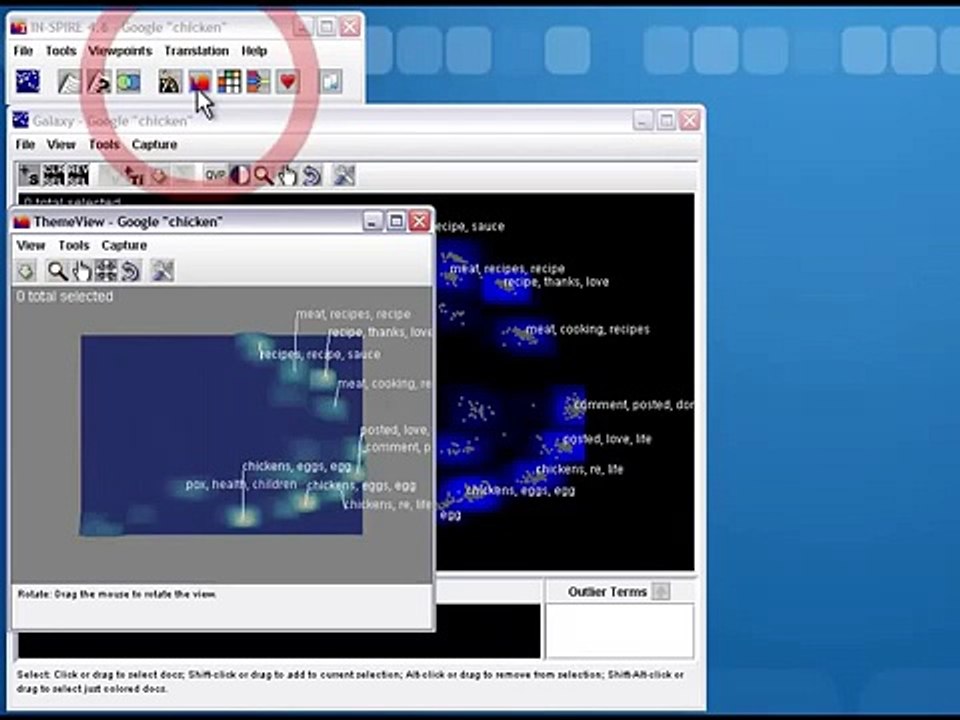The image size is (960, 720).
Task: Click the spiral reset icon in ThemeView toolbar
Action: [130, 271]
